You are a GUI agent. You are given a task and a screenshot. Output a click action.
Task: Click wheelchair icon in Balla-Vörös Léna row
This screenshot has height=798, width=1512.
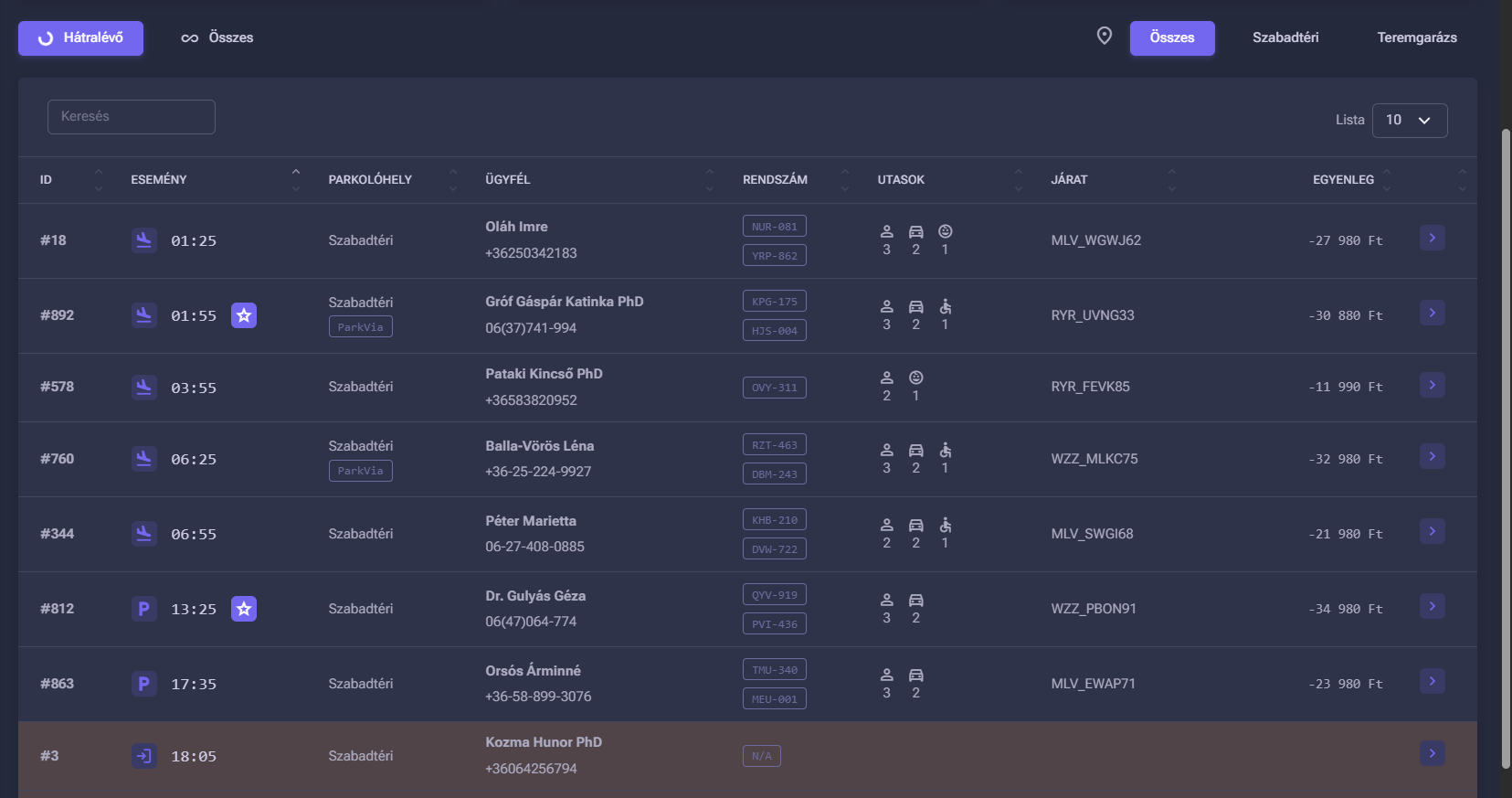click(x=945, y=450)
